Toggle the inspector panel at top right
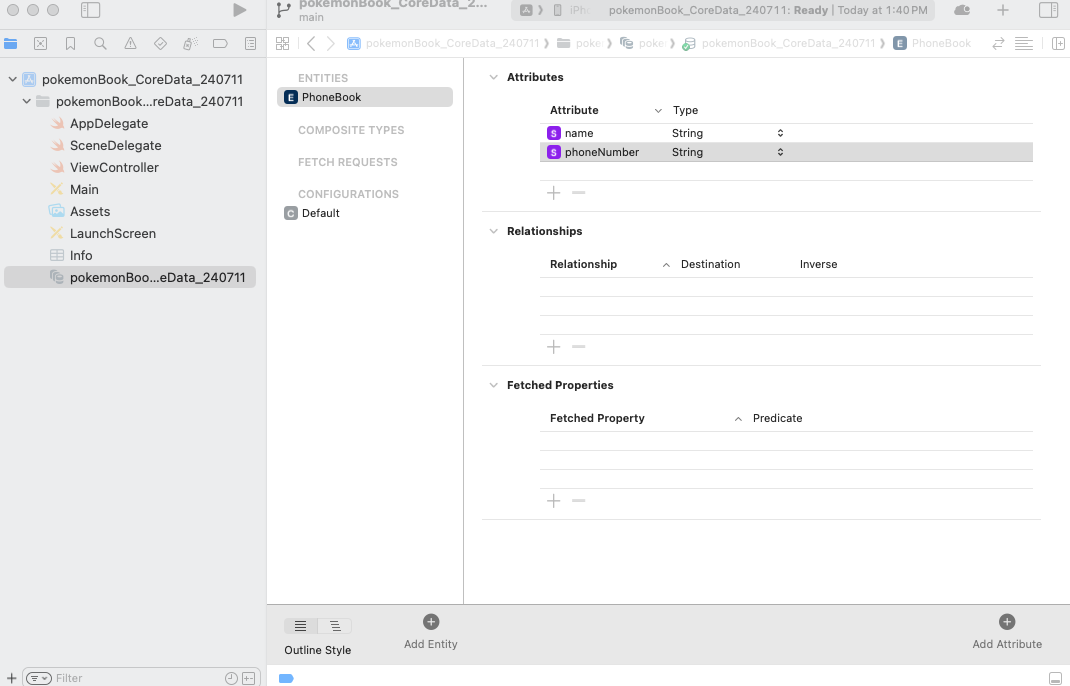 pos(1048,10)
